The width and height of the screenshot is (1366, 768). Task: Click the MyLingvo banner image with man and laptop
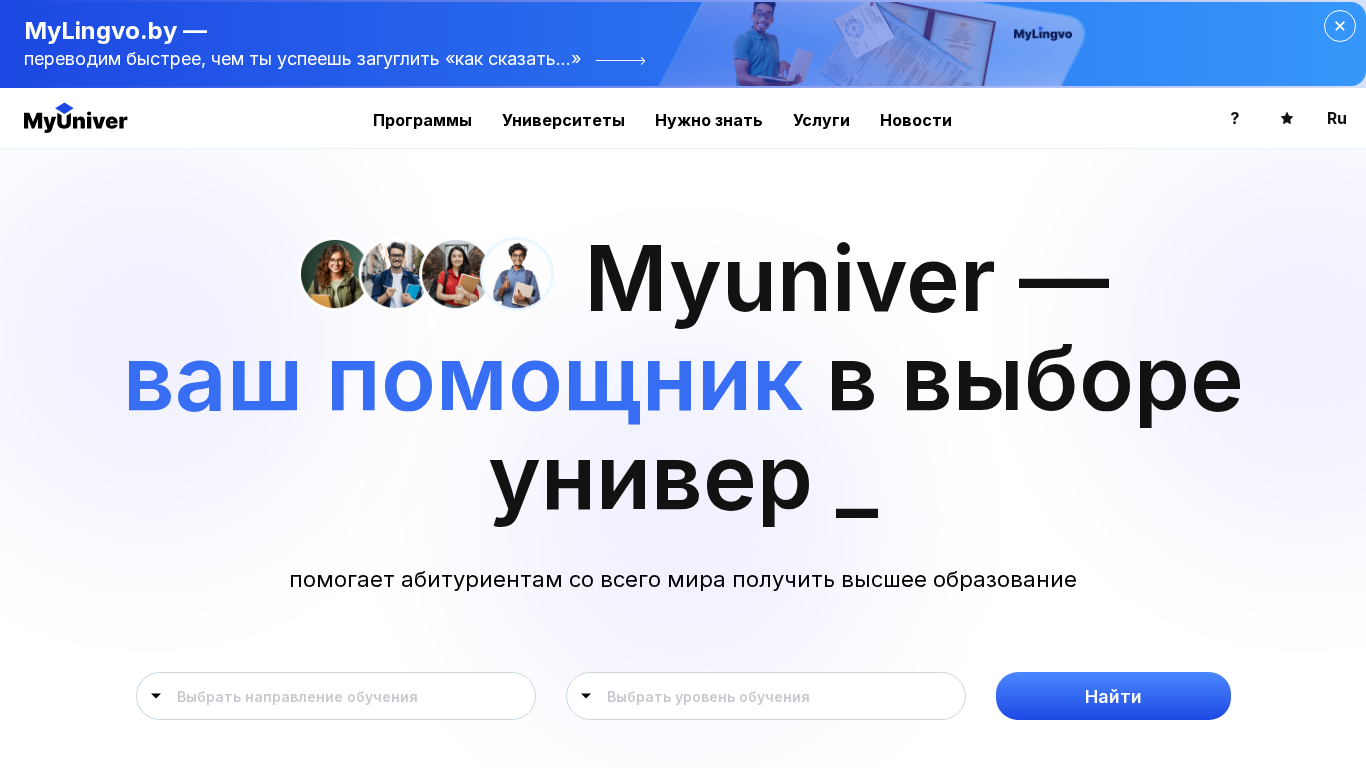(872, 44)
